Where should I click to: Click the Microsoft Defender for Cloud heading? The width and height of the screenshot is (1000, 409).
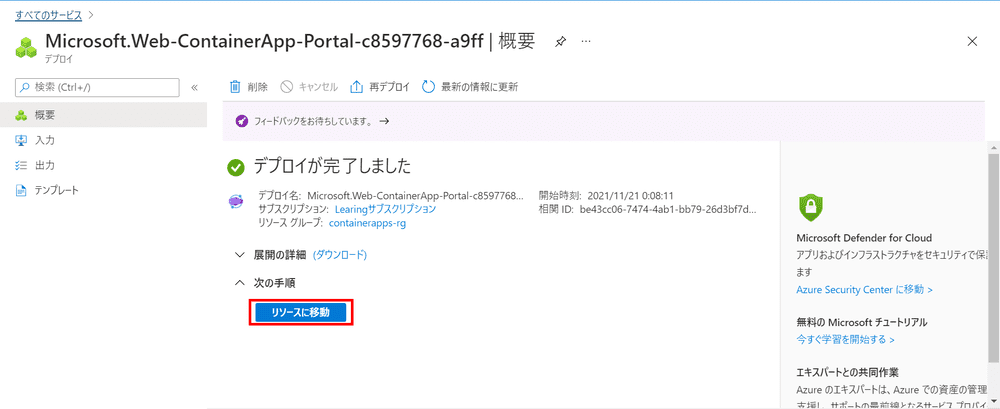pyautogui.click(x=864, y=238)
